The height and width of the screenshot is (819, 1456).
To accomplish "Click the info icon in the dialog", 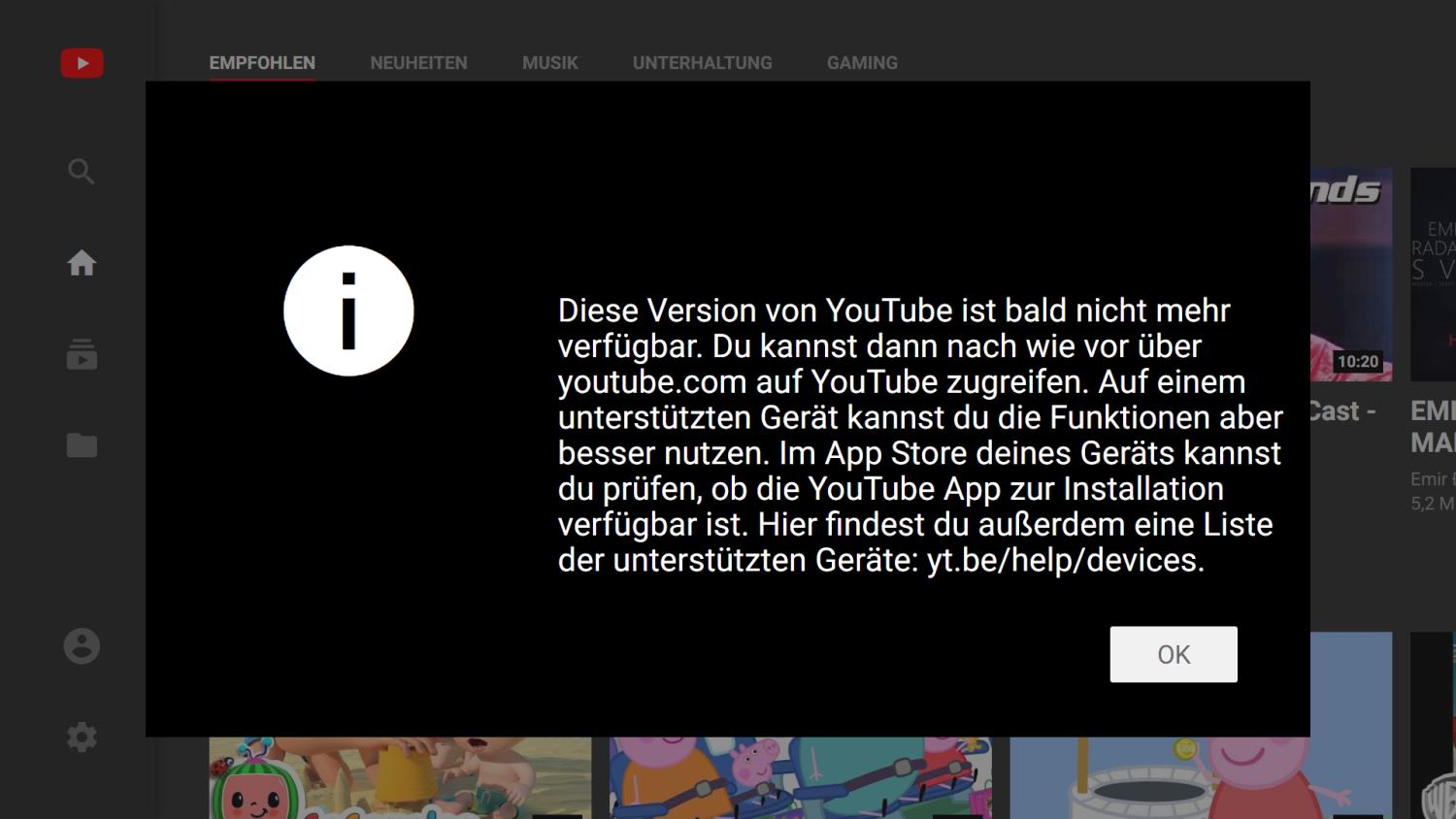I will (348, 311).
